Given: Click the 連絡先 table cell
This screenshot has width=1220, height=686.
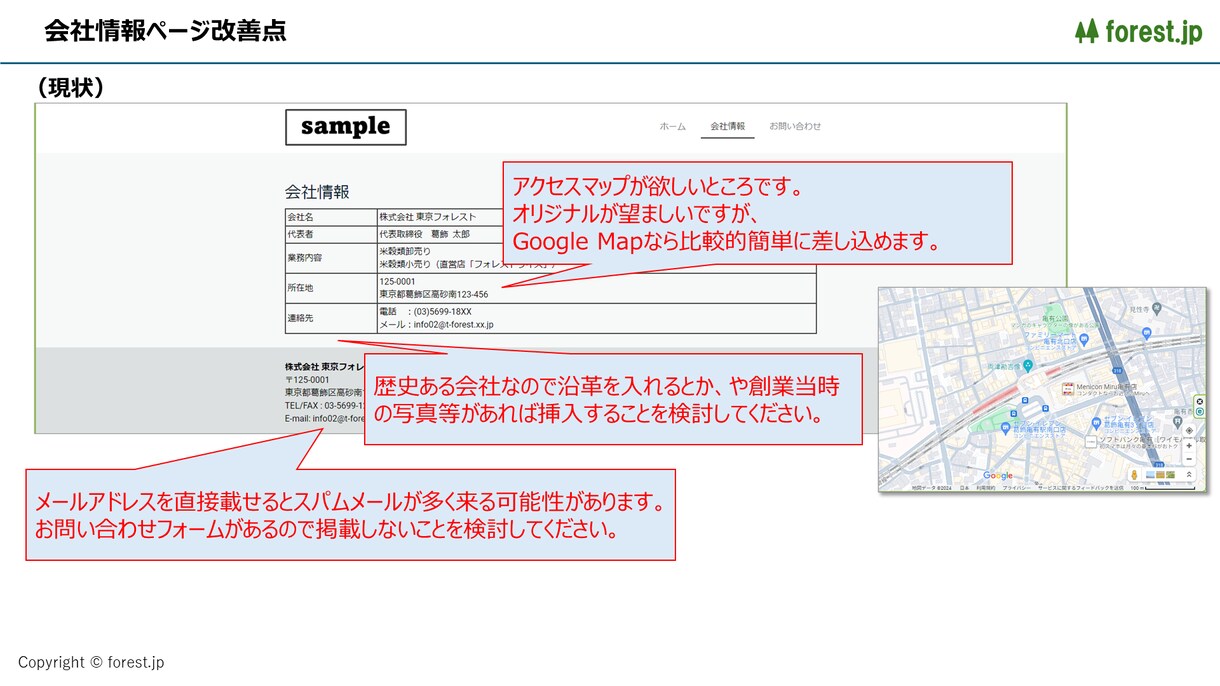Looking at the screenshot, I should coord(331,318).
